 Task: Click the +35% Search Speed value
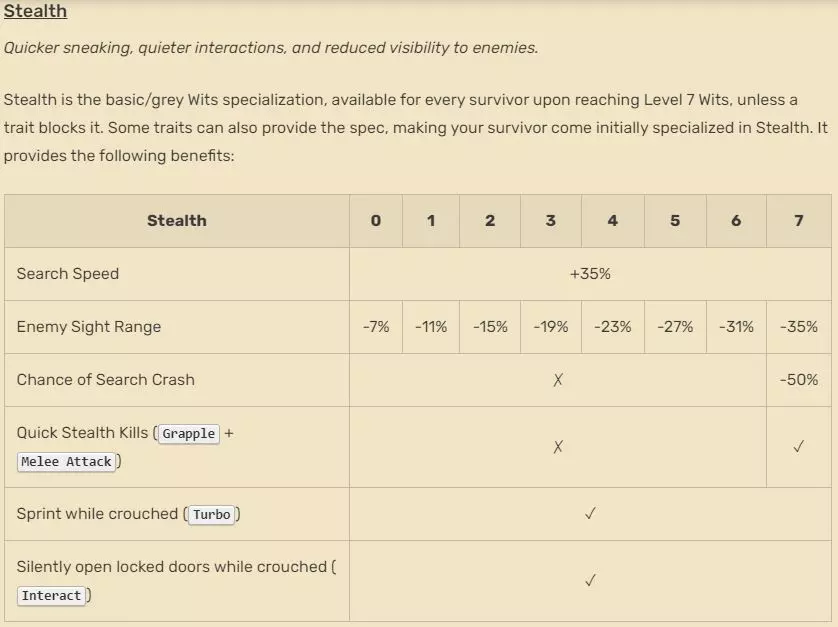pos(590,274)
